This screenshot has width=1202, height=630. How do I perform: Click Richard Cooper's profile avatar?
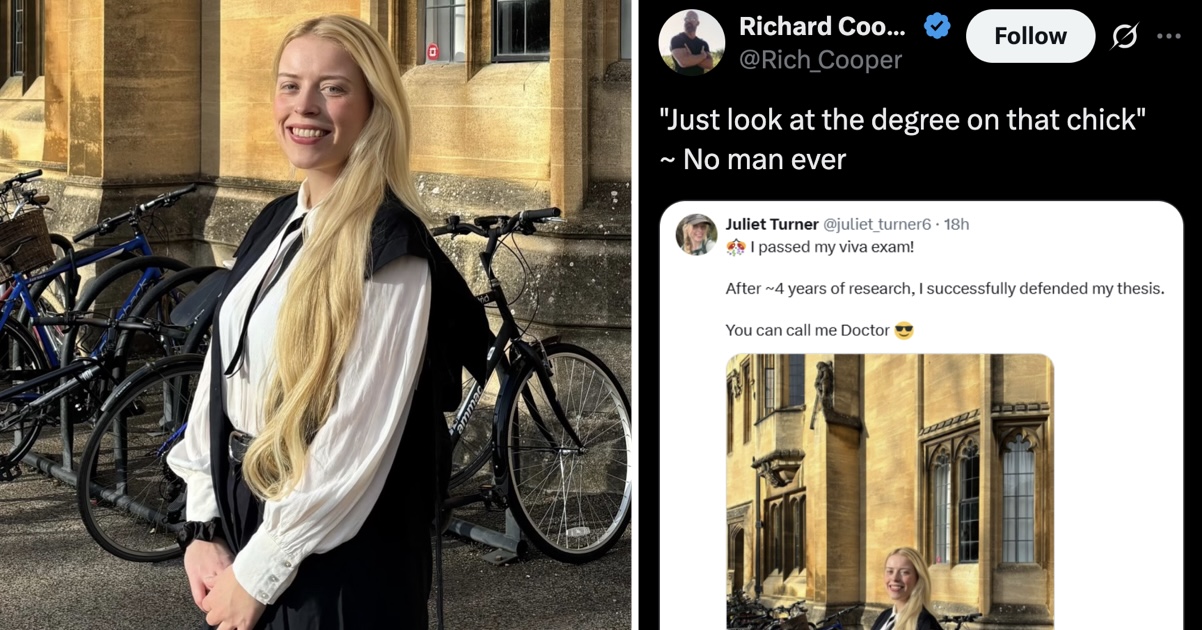click(691, 41)
